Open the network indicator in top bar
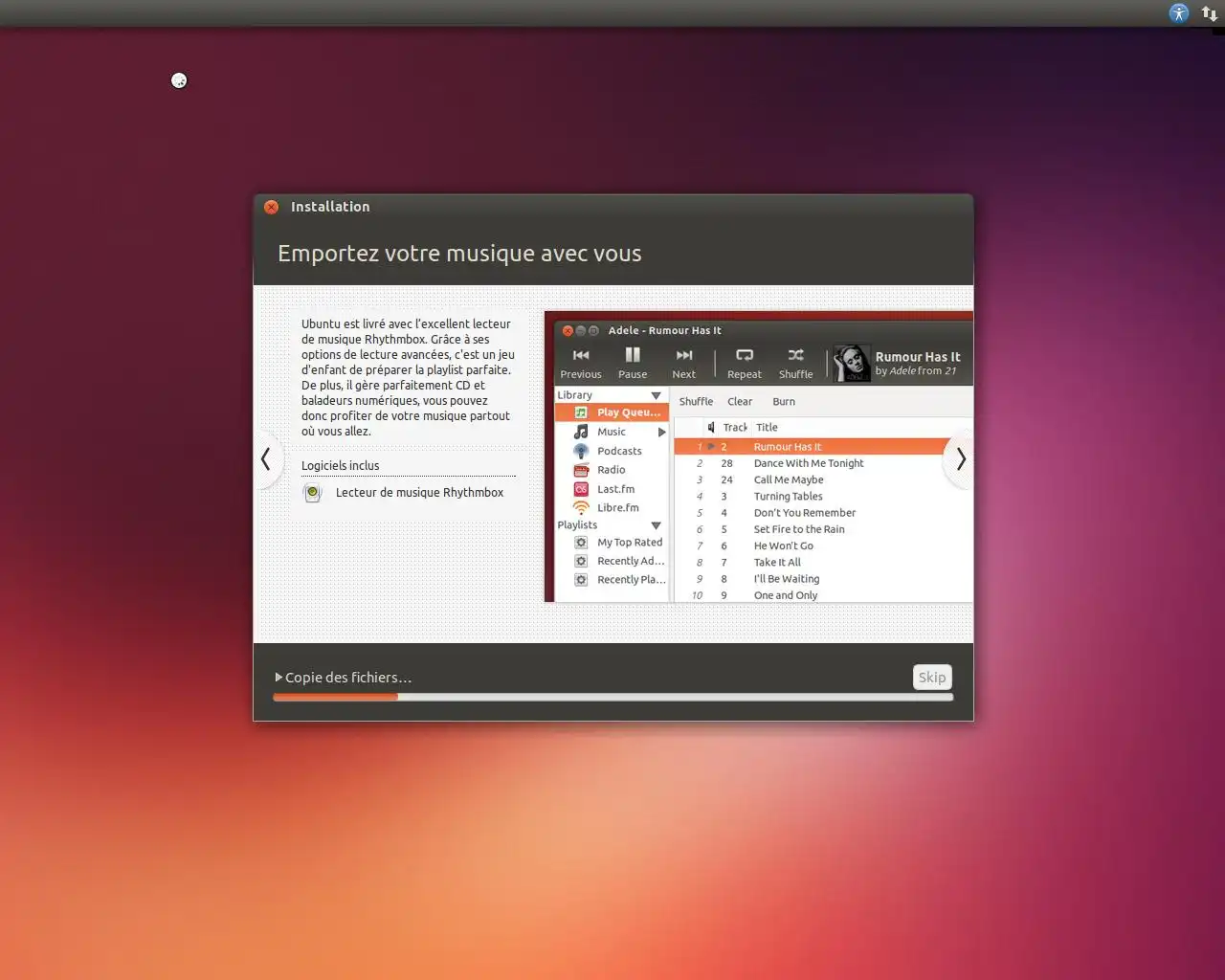Screen dimensions: 1225x980 tap(1210, 13)
